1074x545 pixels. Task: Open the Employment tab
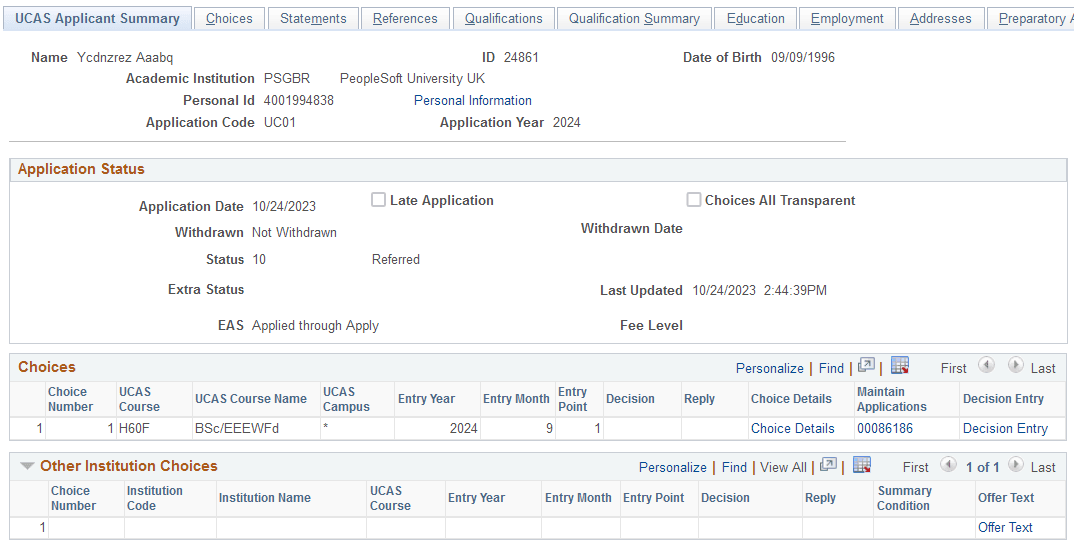click(x=847, y=18)
